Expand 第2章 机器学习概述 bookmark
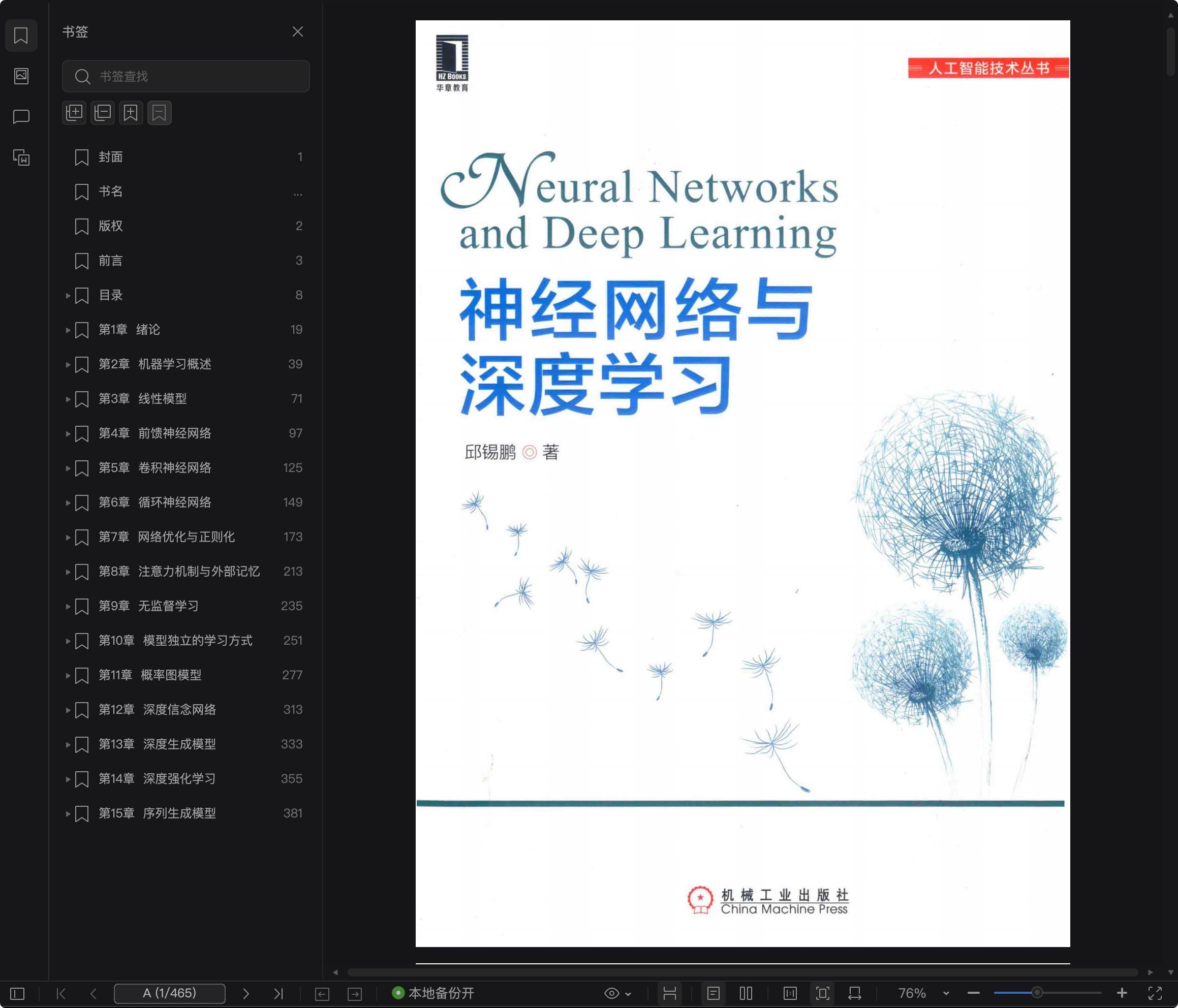1178x1008 pixels. [x=68, y=364]
